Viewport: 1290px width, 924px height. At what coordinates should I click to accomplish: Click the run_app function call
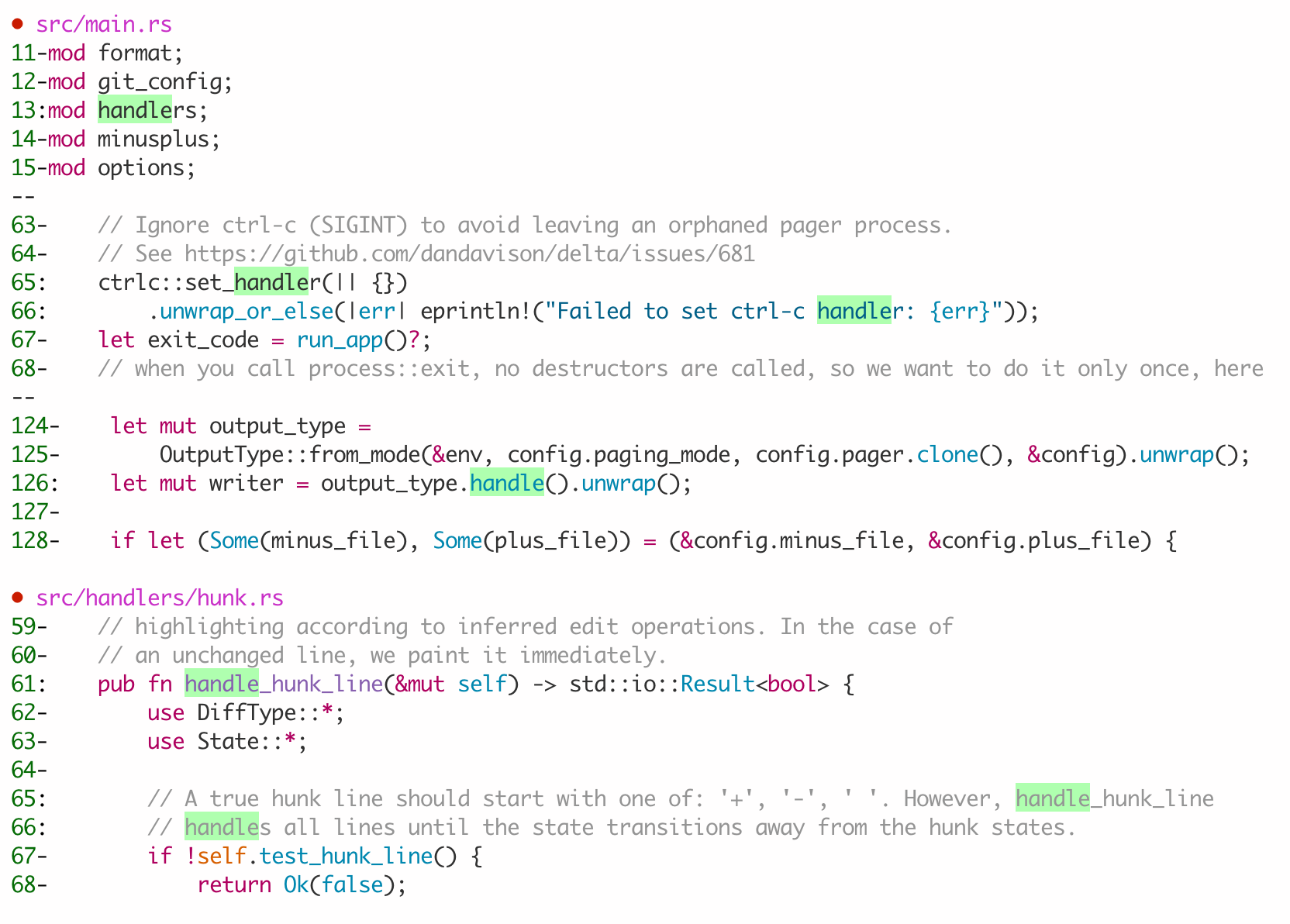click(x=339, y=340)
